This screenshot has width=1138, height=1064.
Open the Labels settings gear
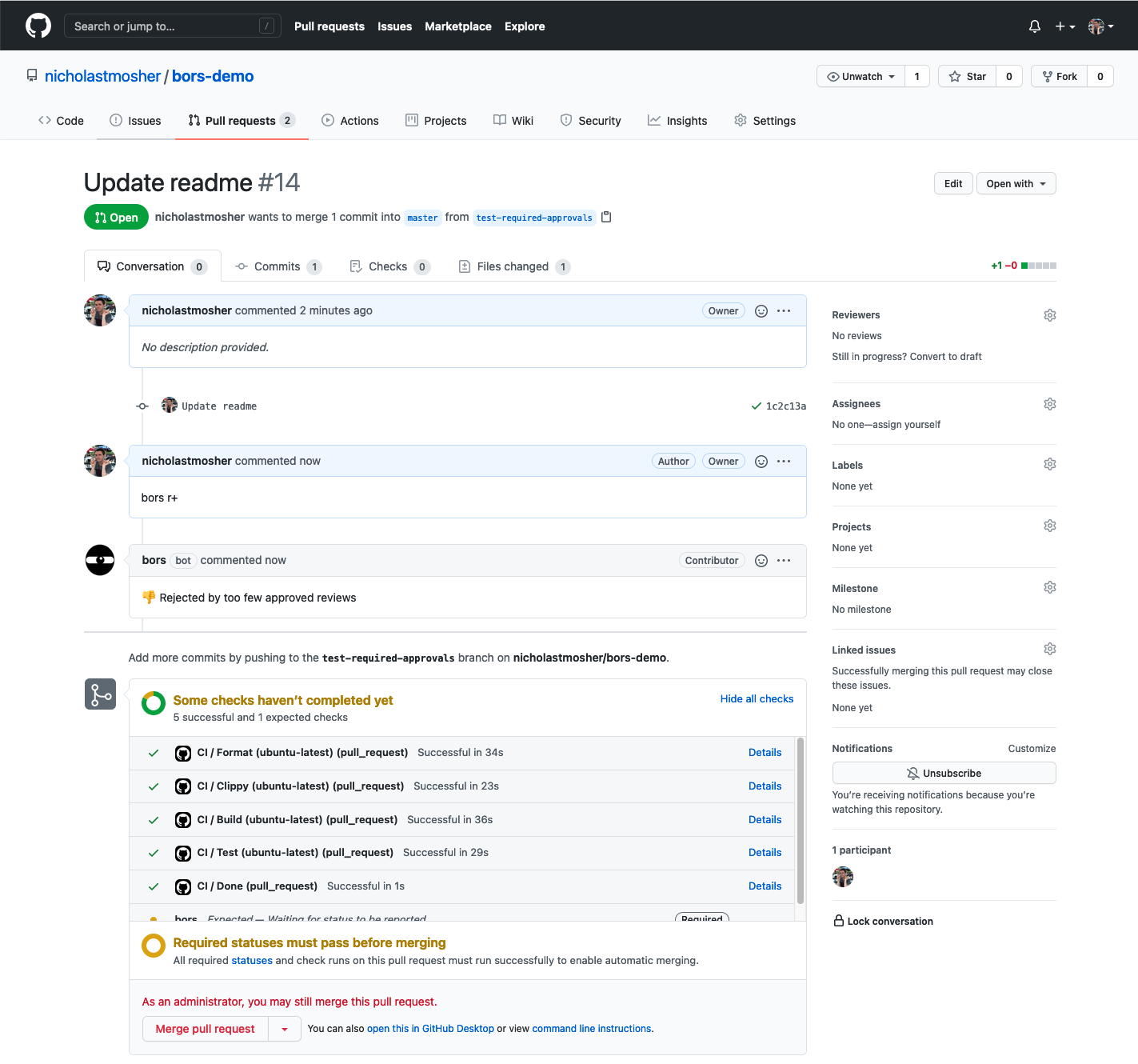point(1049,464)
